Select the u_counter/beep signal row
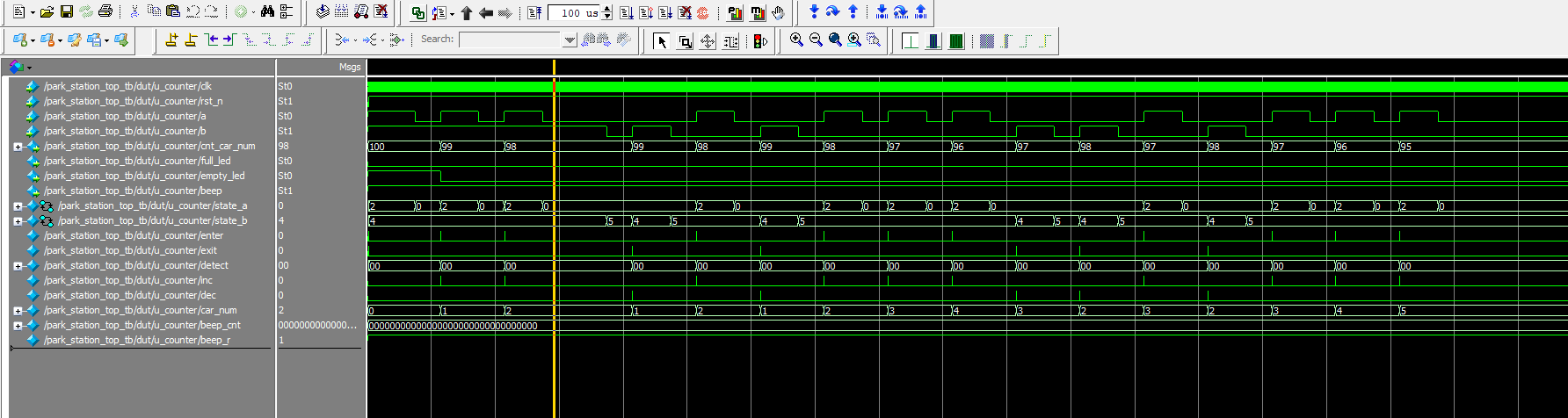The image size is (1568, 418). pos(133,191)
